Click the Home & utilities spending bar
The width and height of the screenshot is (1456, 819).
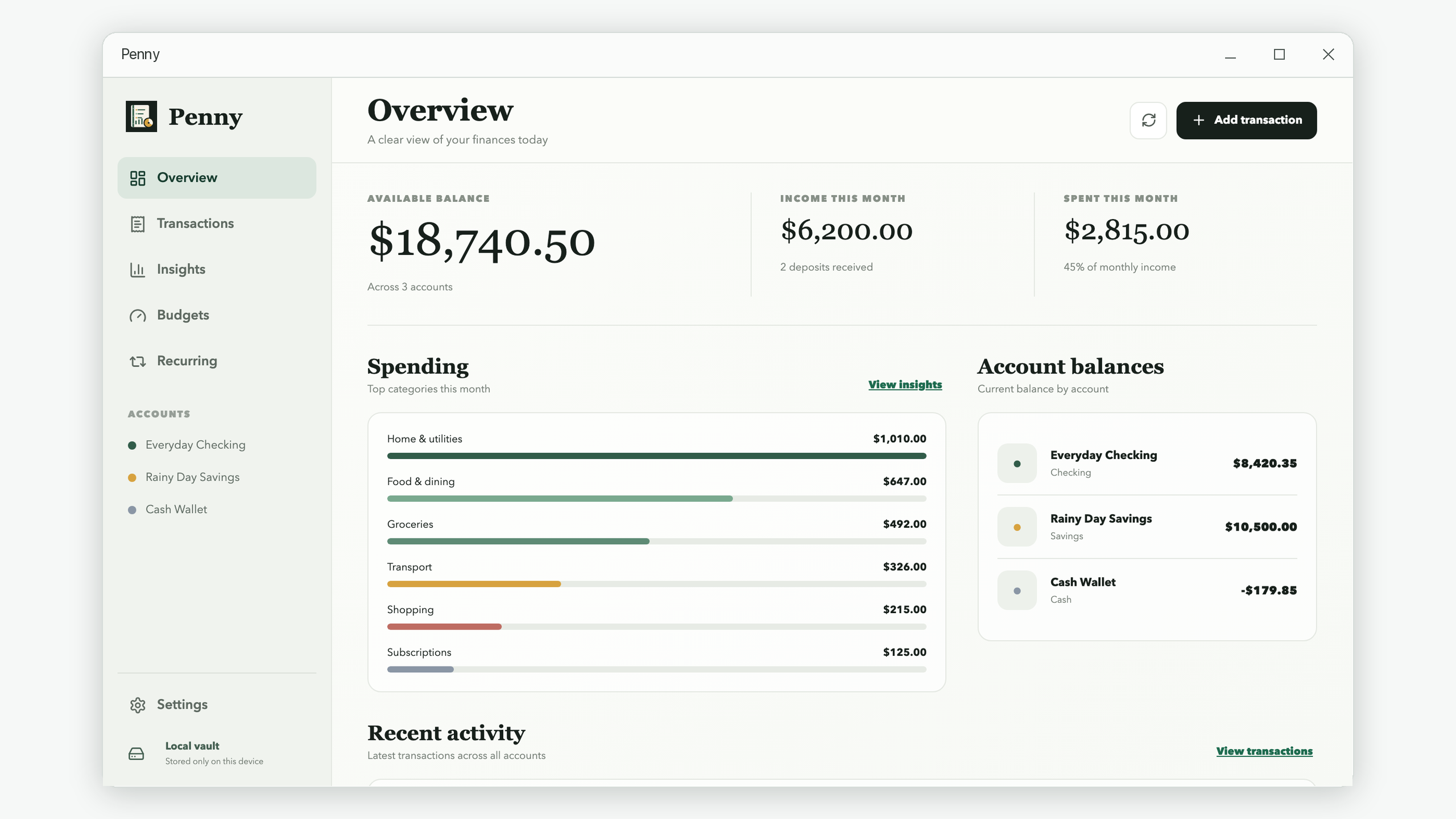(x=657, y=456)
